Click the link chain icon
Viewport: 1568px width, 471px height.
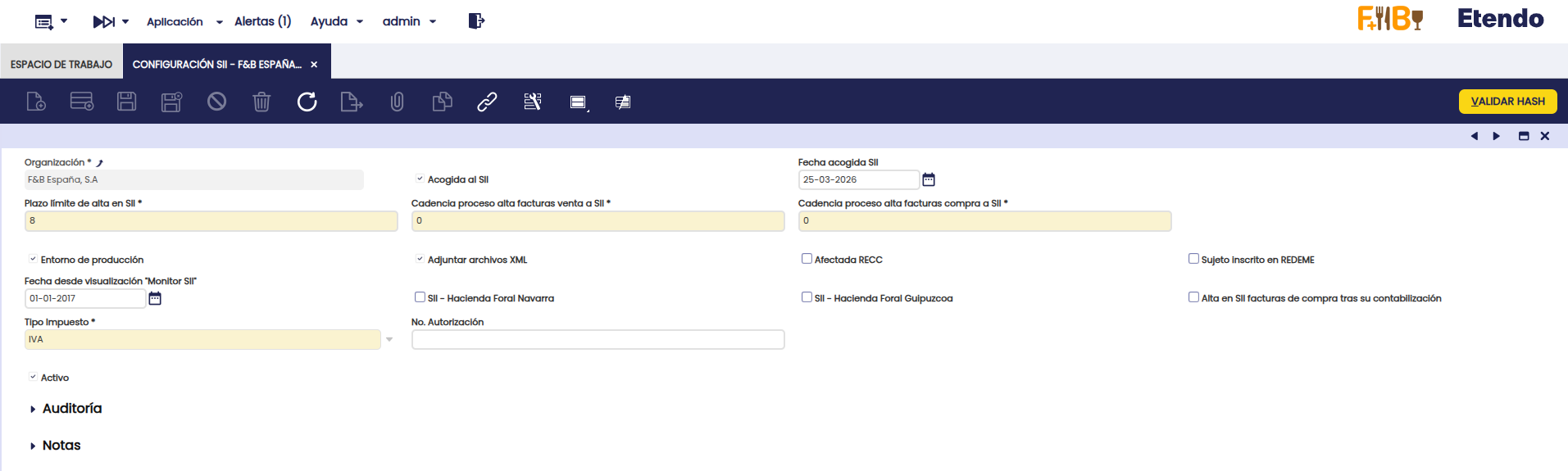click(487, 102)
